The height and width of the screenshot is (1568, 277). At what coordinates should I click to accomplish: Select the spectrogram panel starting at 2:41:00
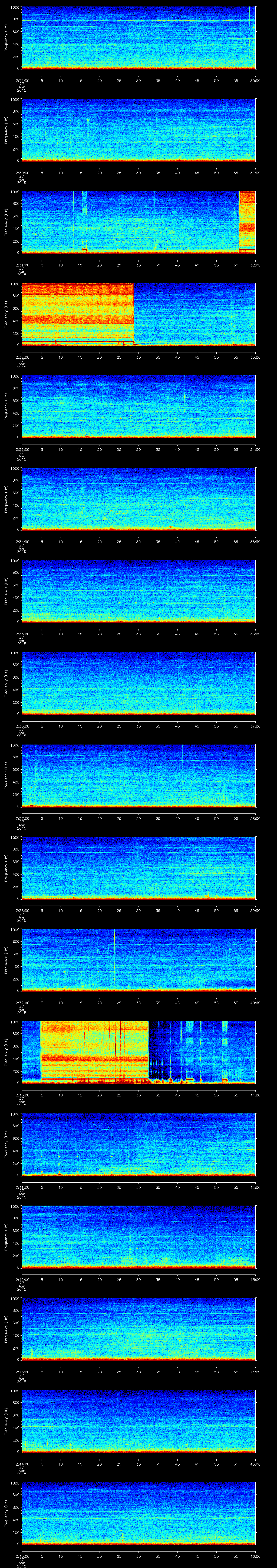click(x=138, y=1144)
